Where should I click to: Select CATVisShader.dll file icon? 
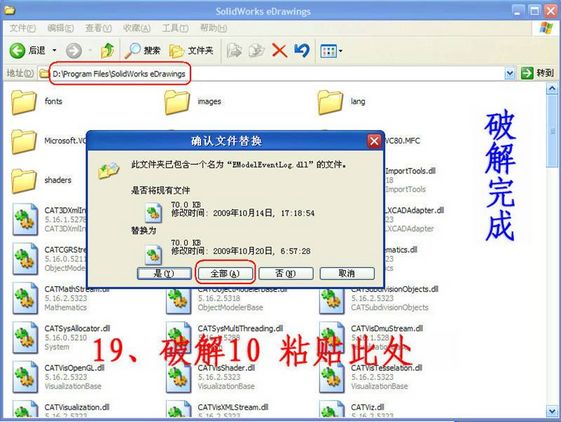pyautogui.click(x=178, y=377)
